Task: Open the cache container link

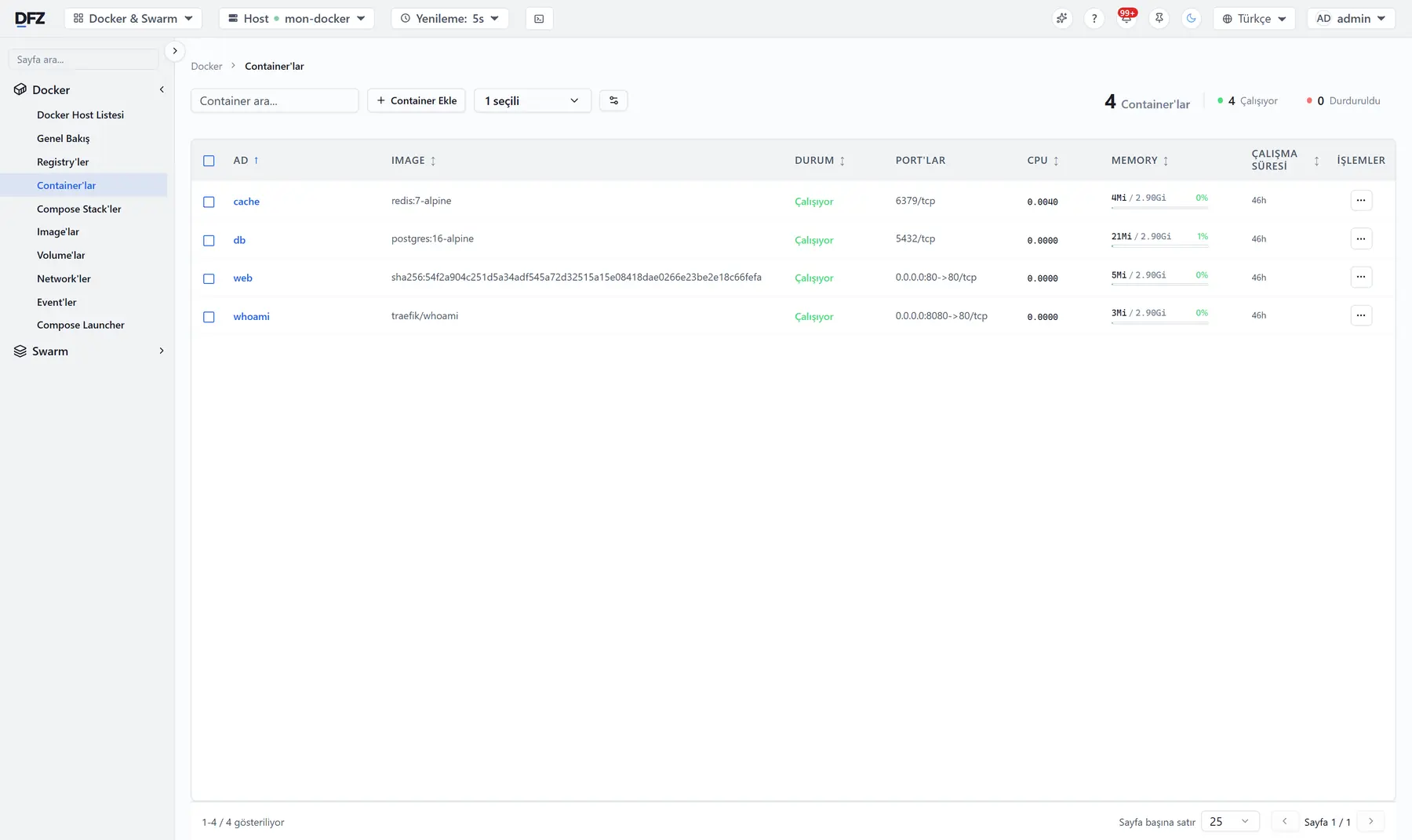Action: click(246, 202)
